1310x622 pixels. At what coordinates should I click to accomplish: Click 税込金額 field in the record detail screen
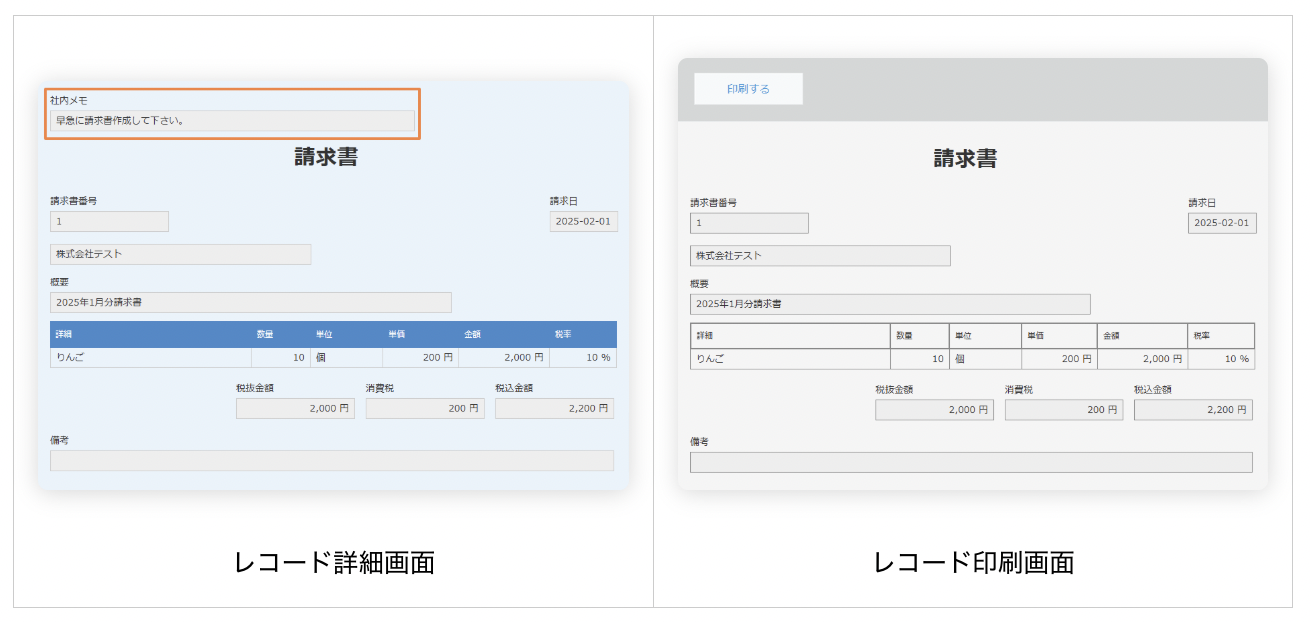pos(554,408)
